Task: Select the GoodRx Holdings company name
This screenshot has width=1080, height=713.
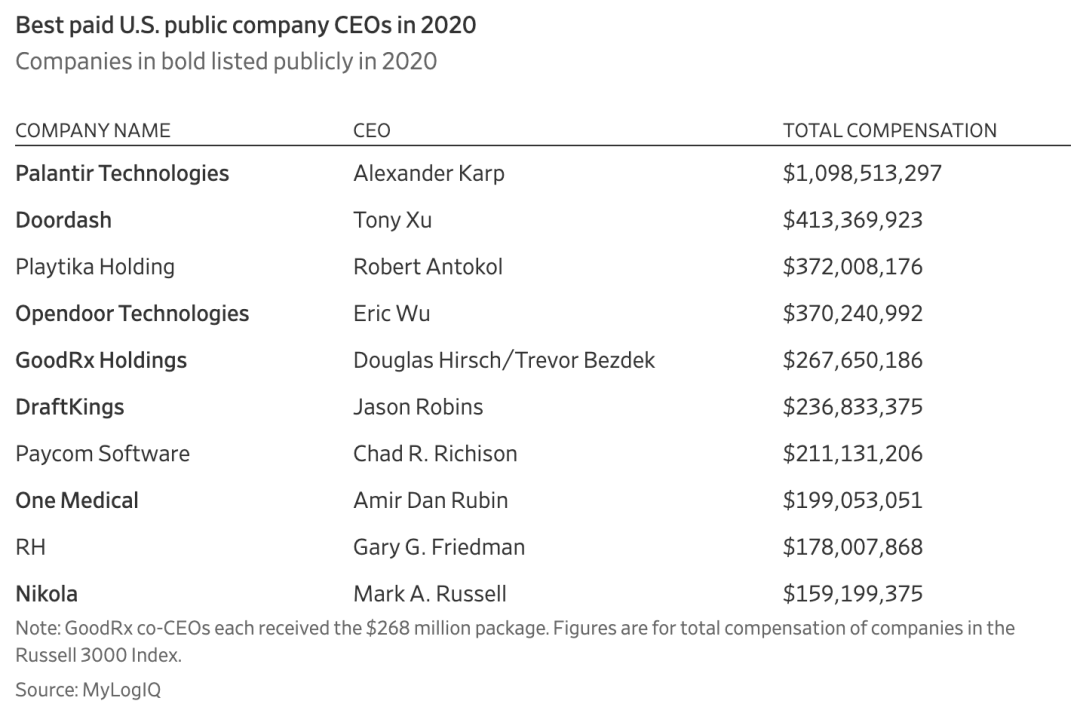Action: pyautogui.click(x=101, y=360)
